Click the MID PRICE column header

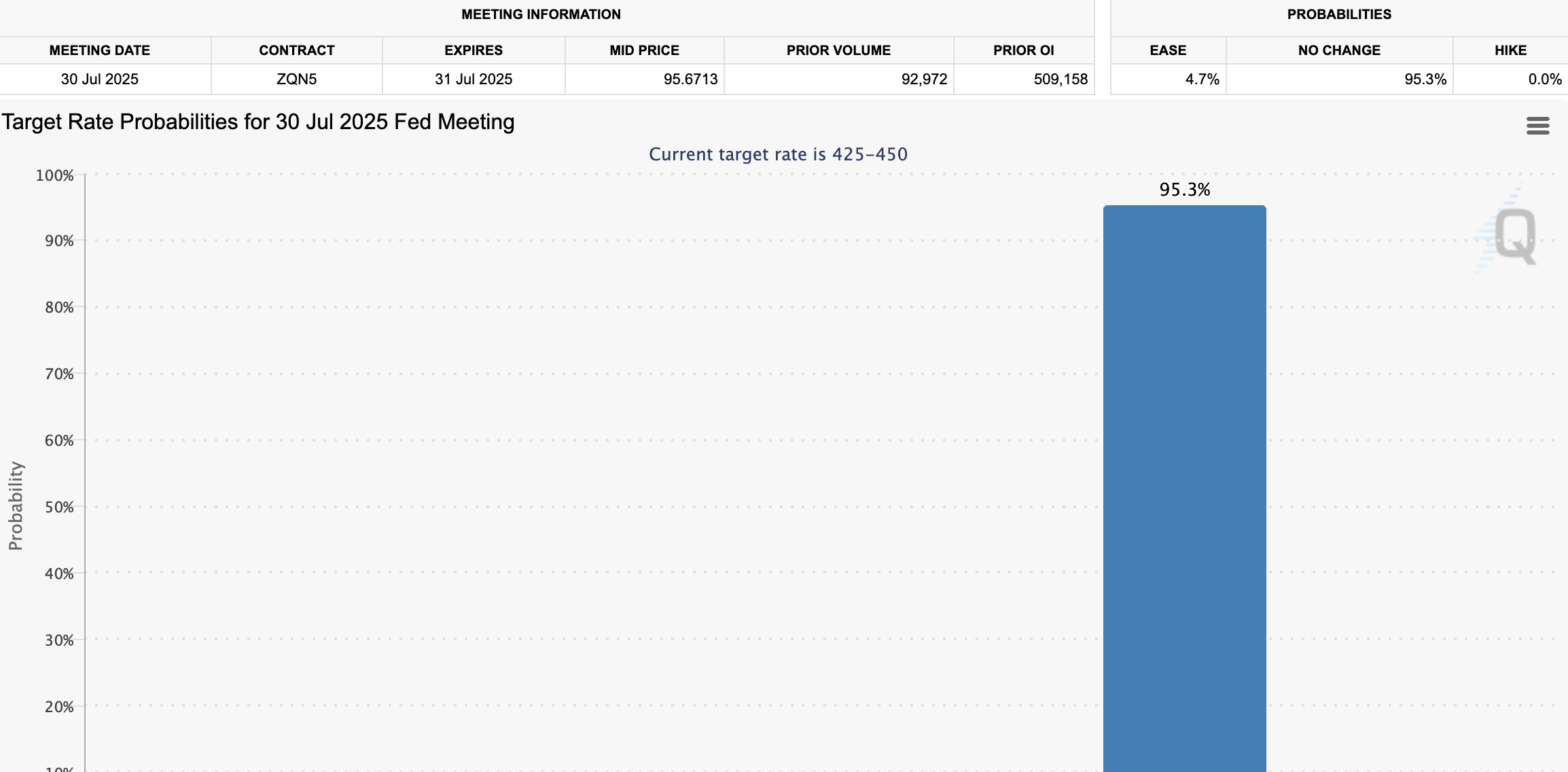coord(644,50)
